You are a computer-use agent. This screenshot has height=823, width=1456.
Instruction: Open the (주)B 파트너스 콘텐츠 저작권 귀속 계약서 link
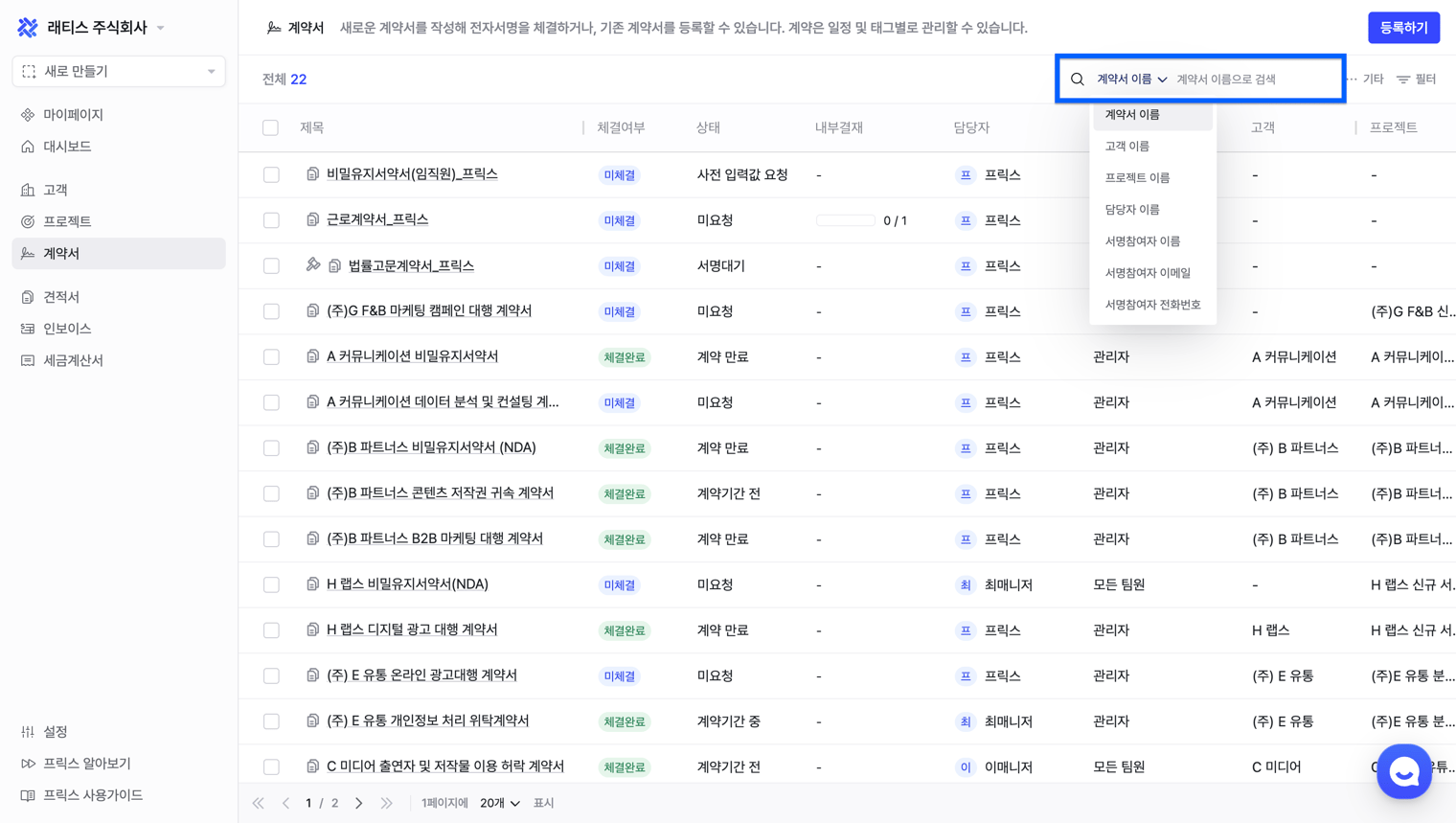pyautogui.click(x=440, y=492)
